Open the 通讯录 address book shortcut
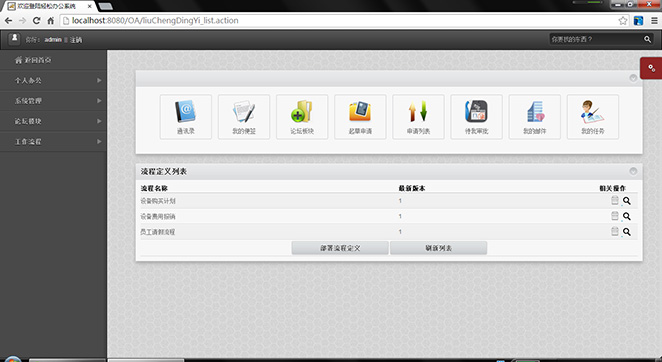 click(x=186, y=117)
